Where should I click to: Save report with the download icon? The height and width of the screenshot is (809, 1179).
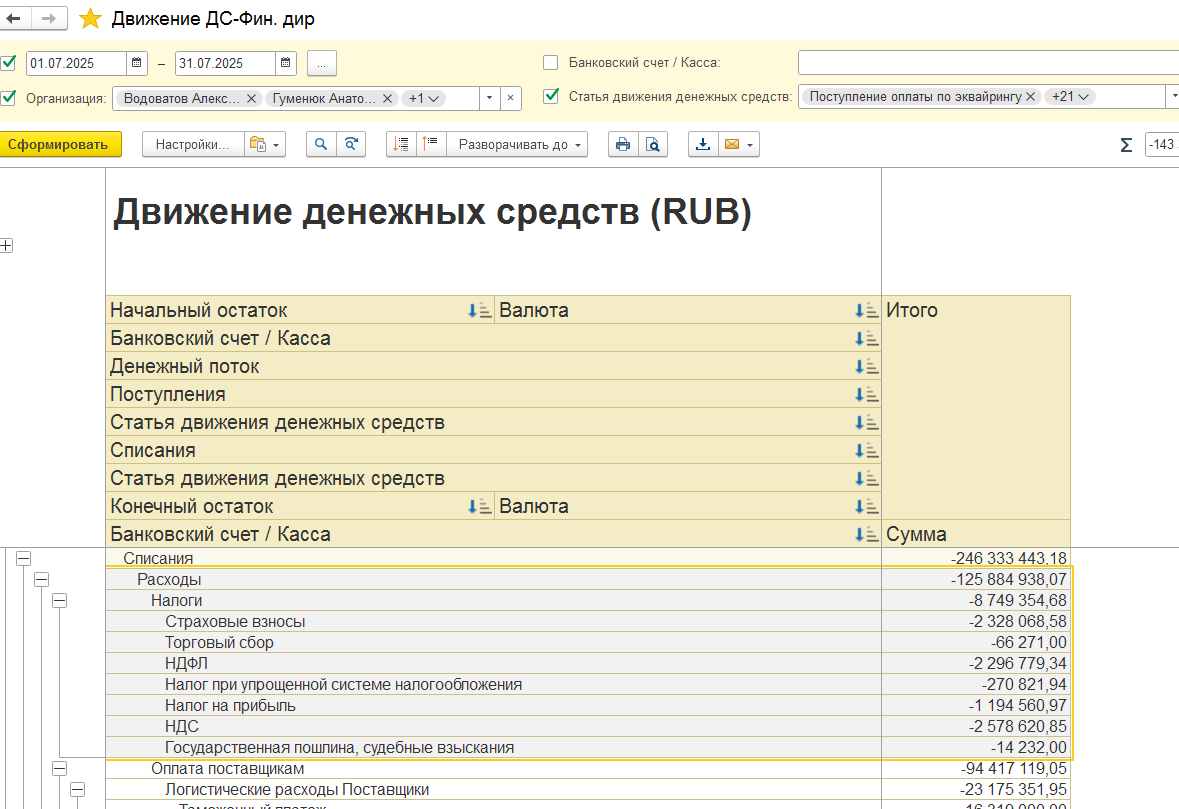point(703,144)
